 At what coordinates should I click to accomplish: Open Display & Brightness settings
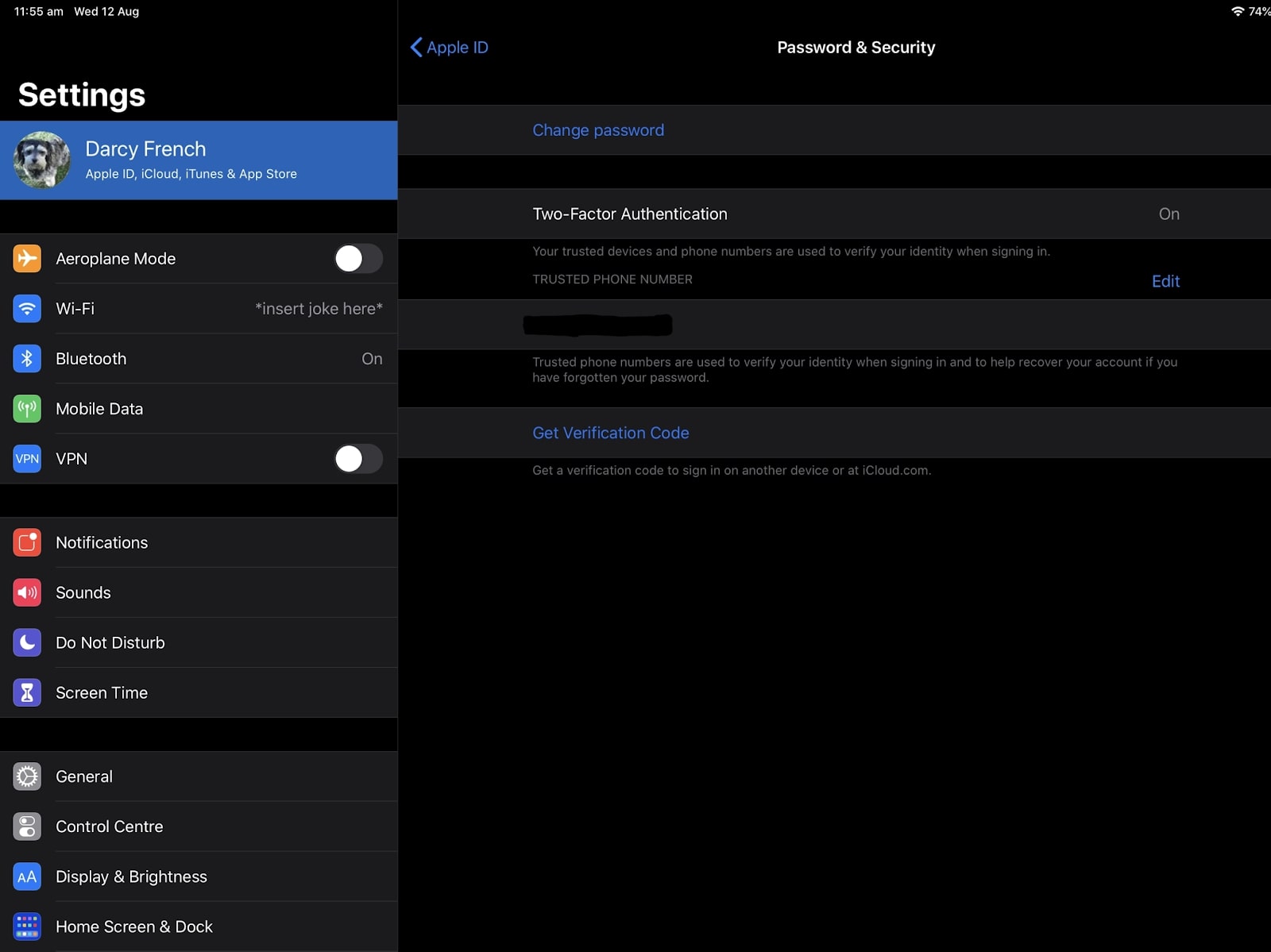click(x=199, y=877)
